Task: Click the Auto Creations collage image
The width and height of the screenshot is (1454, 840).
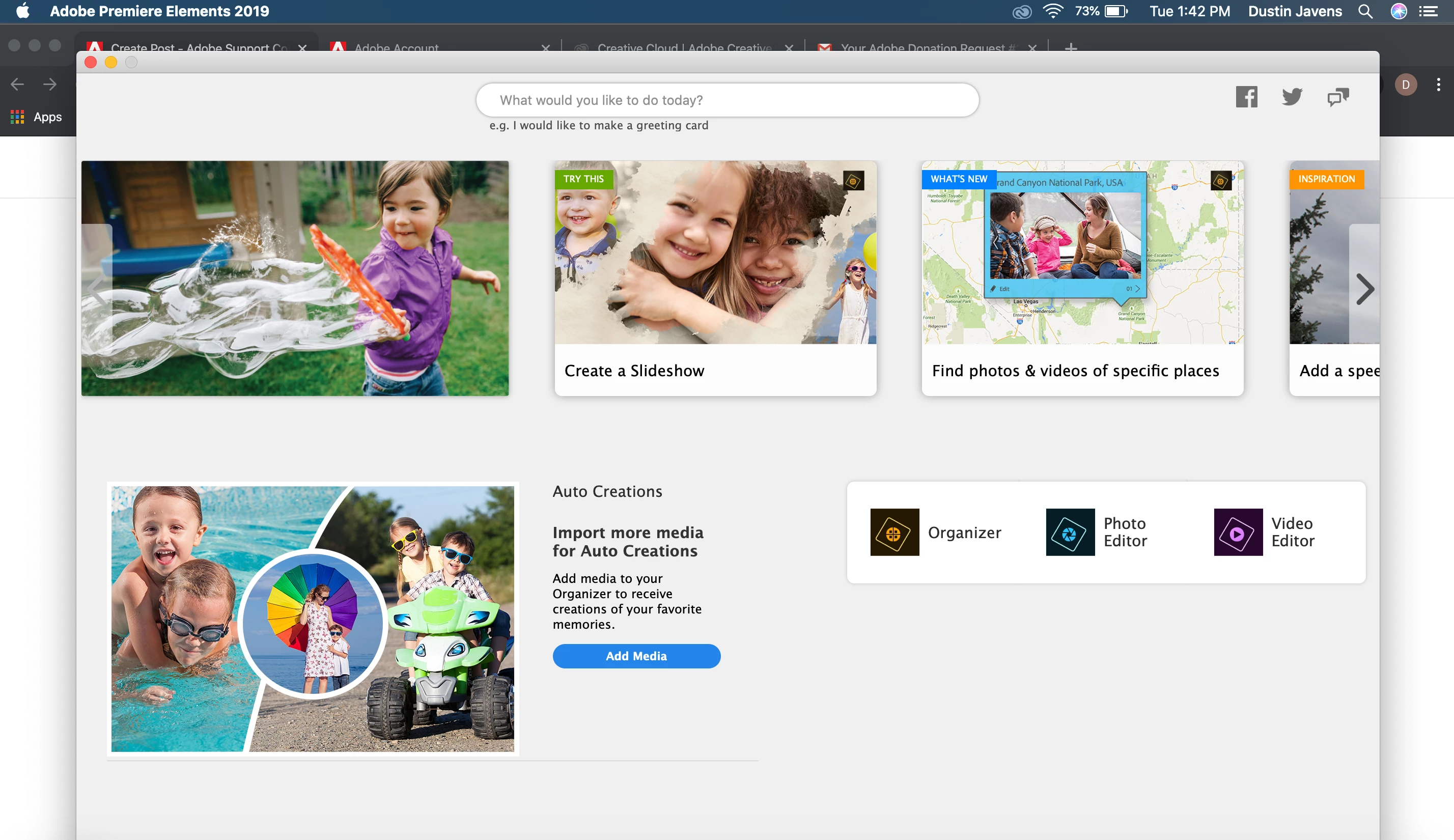Action: [313, 619]
